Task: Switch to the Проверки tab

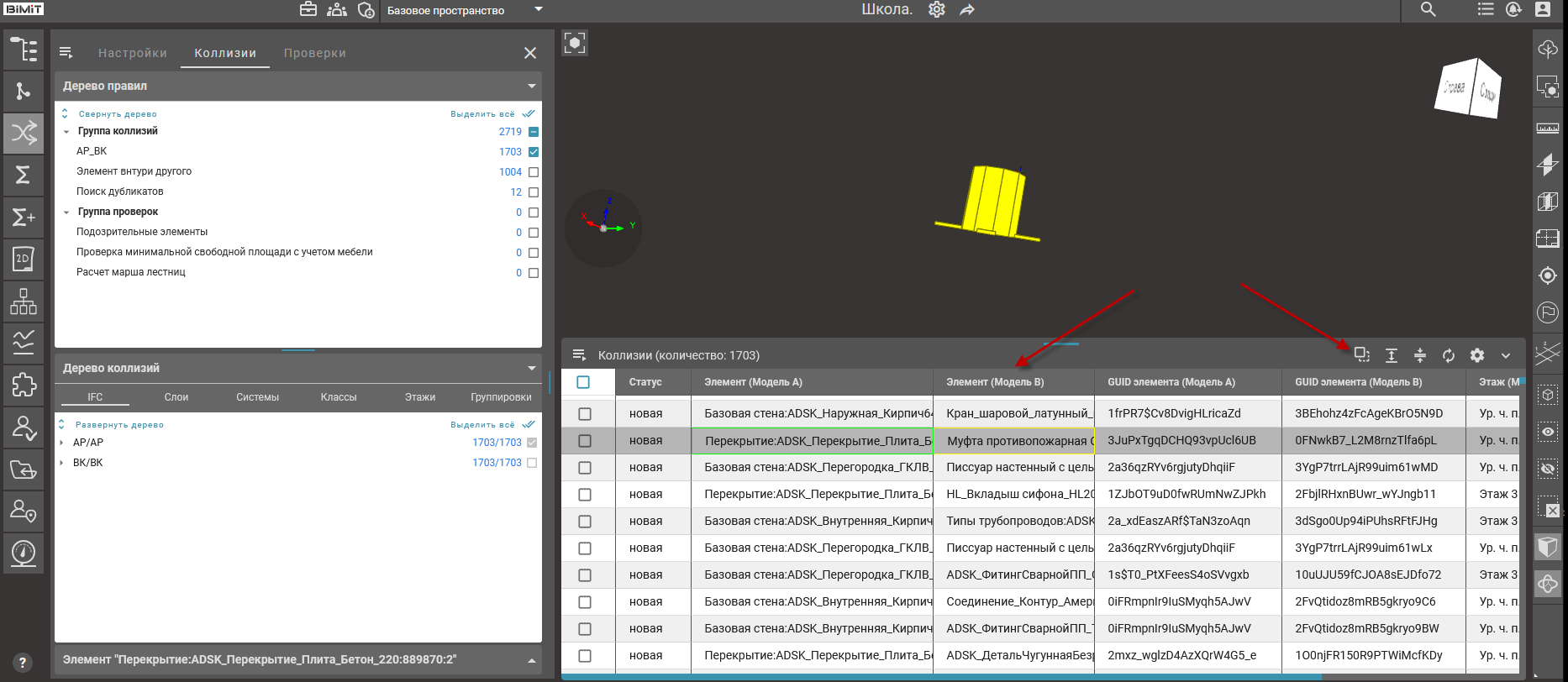Action: point(314,53)
